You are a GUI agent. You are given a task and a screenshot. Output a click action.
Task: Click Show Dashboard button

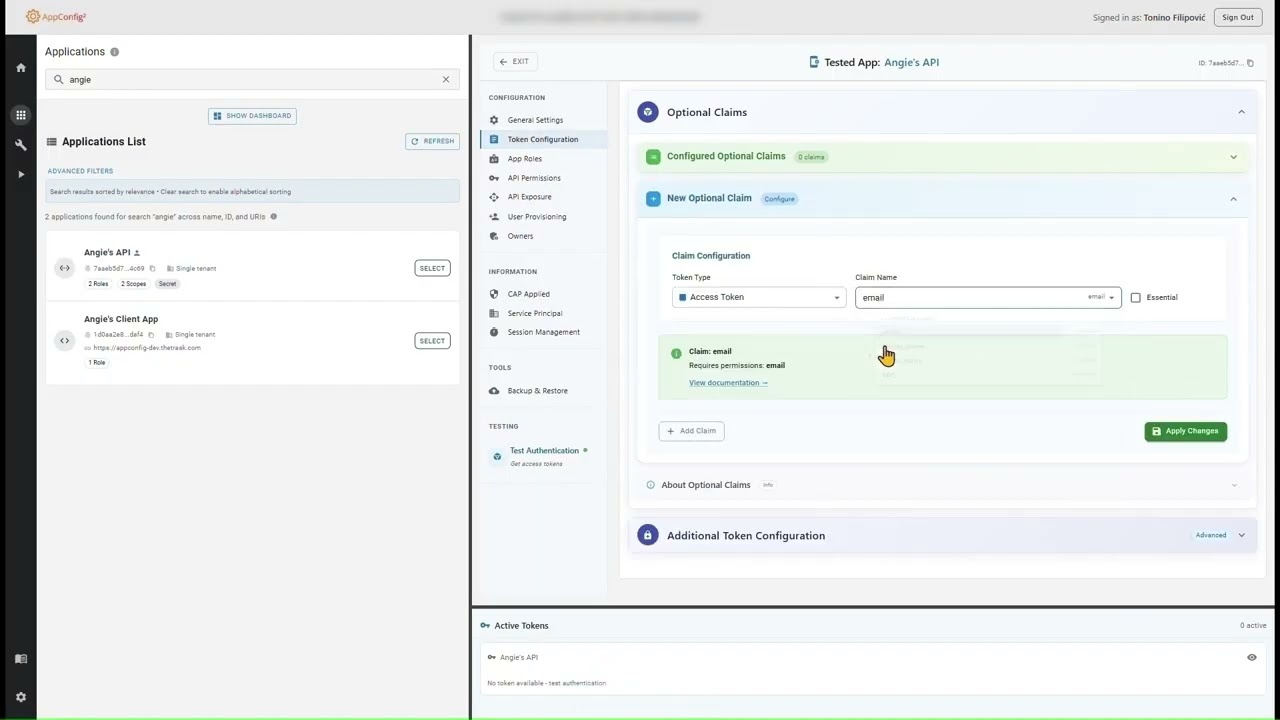point(252,116)
